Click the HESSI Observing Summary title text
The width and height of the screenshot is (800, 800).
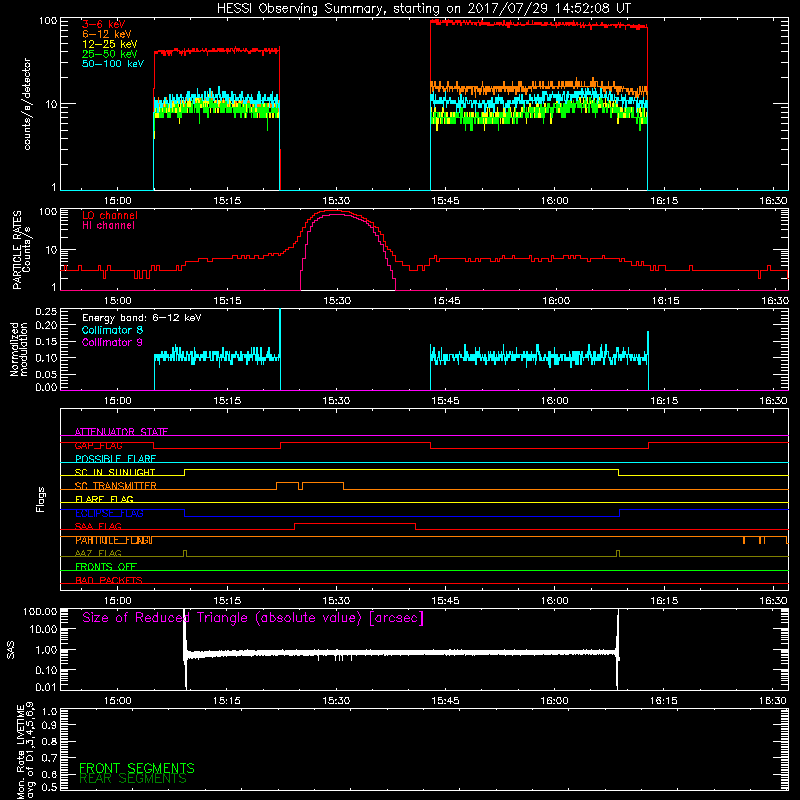tap(423, 9)
